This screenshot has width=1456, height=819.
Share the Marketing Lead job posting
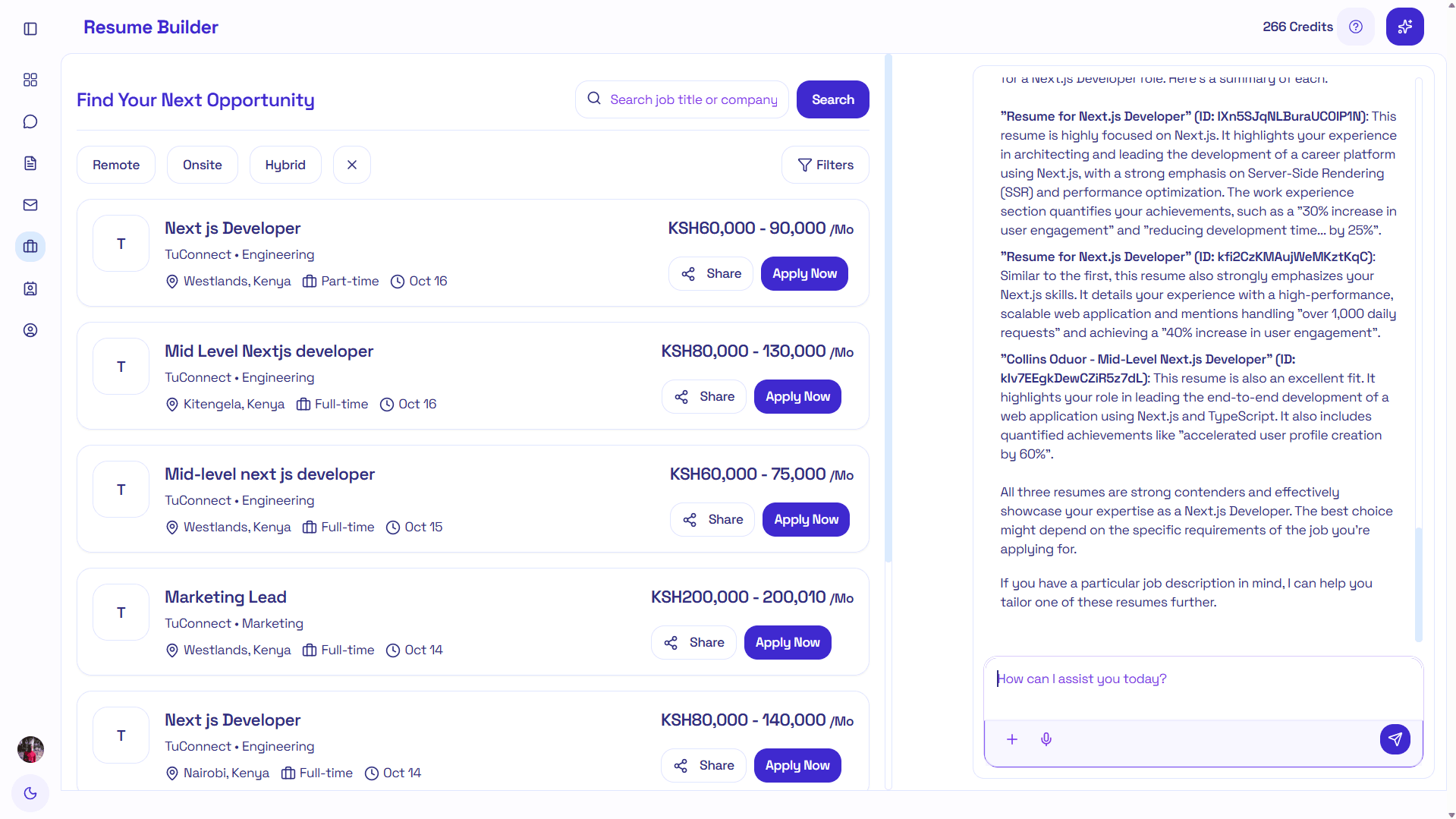[x=693, y=641]
